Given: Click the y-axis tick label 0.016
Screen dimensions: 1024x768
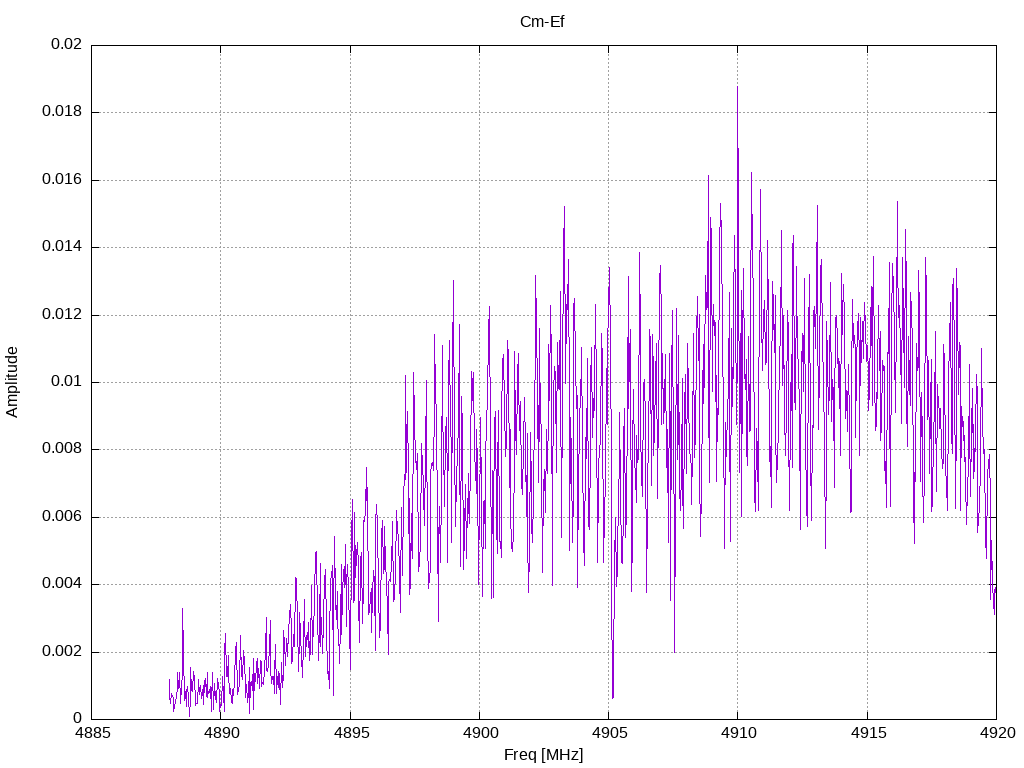Looking at the screenshot, I should [x=62, y=180].
